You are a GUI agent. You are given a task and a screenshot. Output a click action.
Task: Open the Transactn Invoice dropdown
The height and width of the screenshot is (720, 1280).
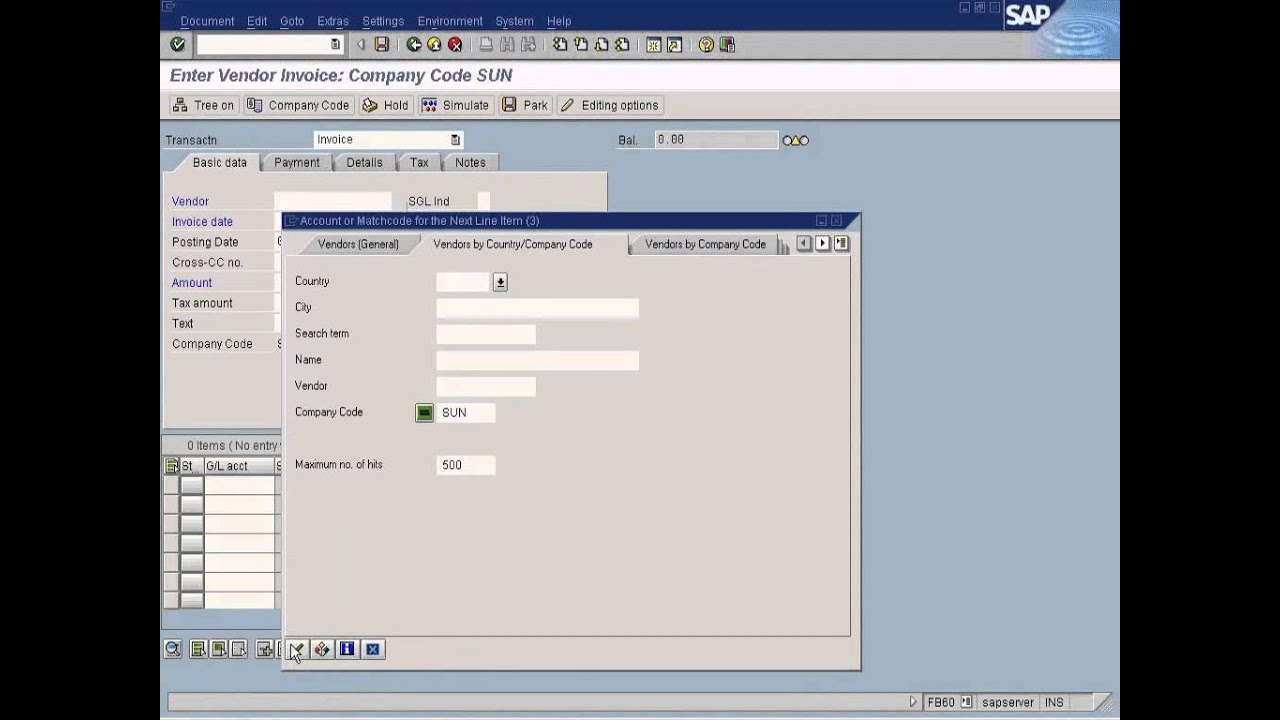(x=455, y=140)
